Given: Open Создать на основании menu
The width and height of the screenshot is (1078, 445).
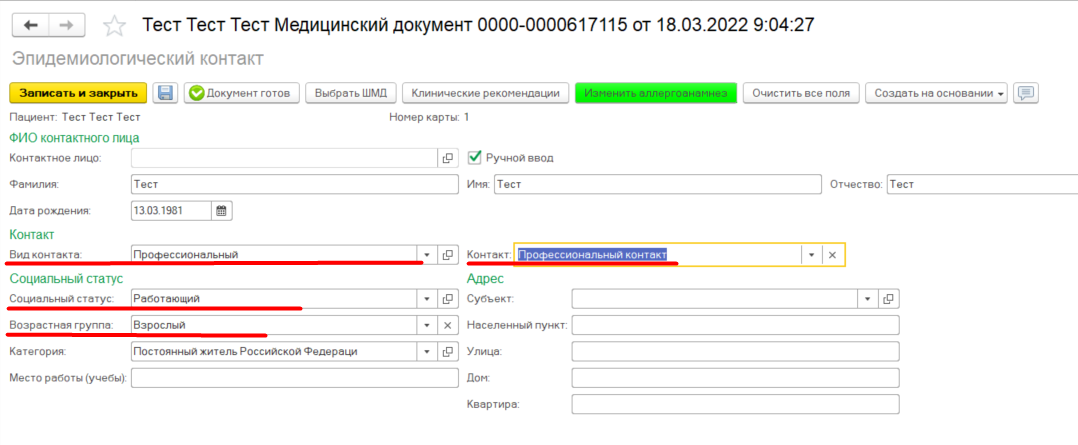Looking at the screenshot, I should [x=936, y=93].
